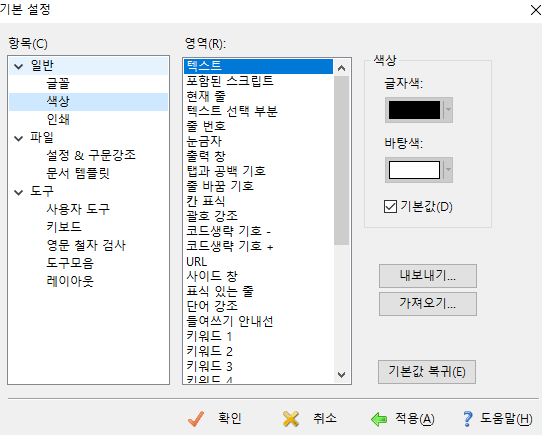
Task: Click the orange checkmark icon beside 확인
Action: click(196, 419)
